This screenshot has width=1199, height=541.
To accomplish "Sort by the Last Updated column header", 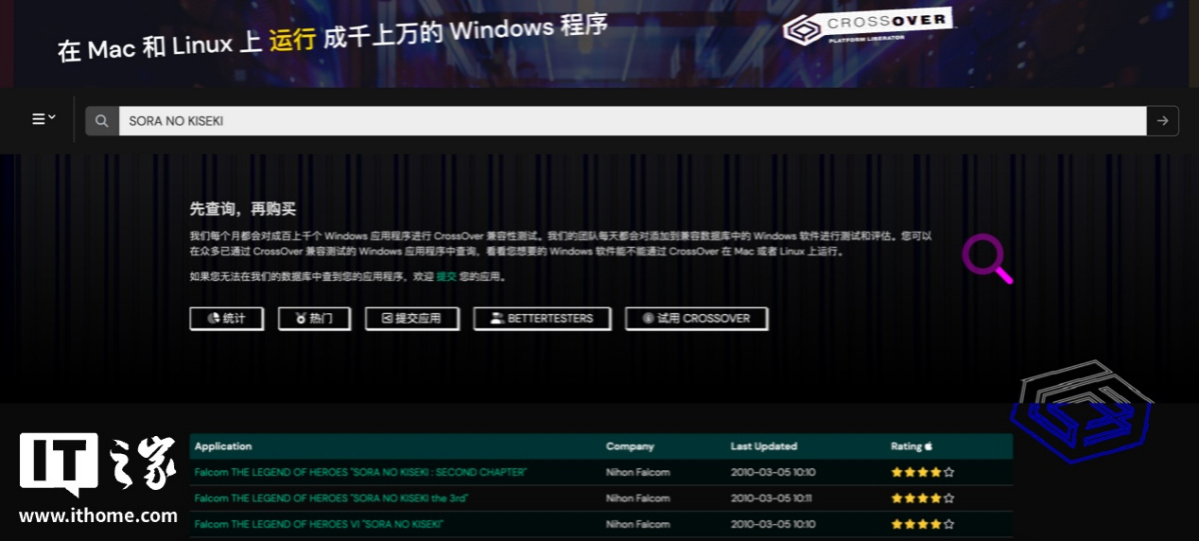I will pos(763,446).
